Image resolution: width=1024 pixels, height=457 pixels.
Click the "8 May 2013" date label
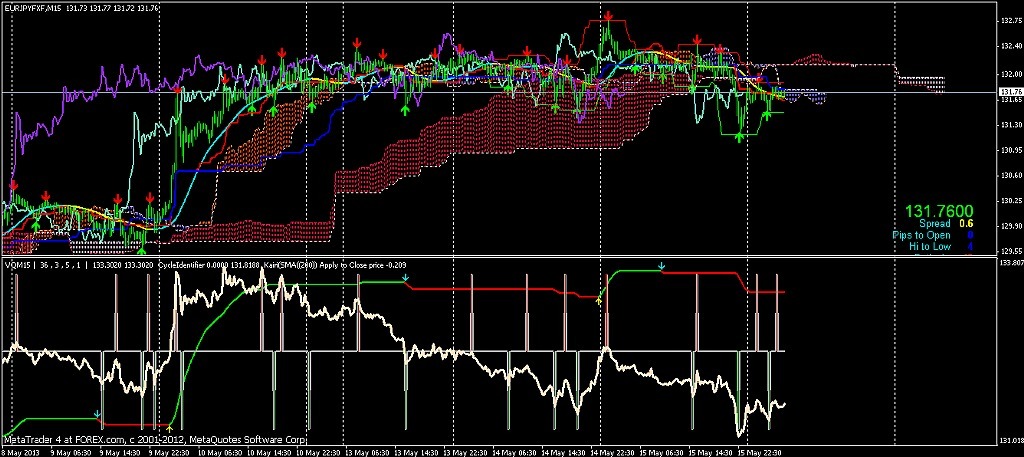click(20, 452)
